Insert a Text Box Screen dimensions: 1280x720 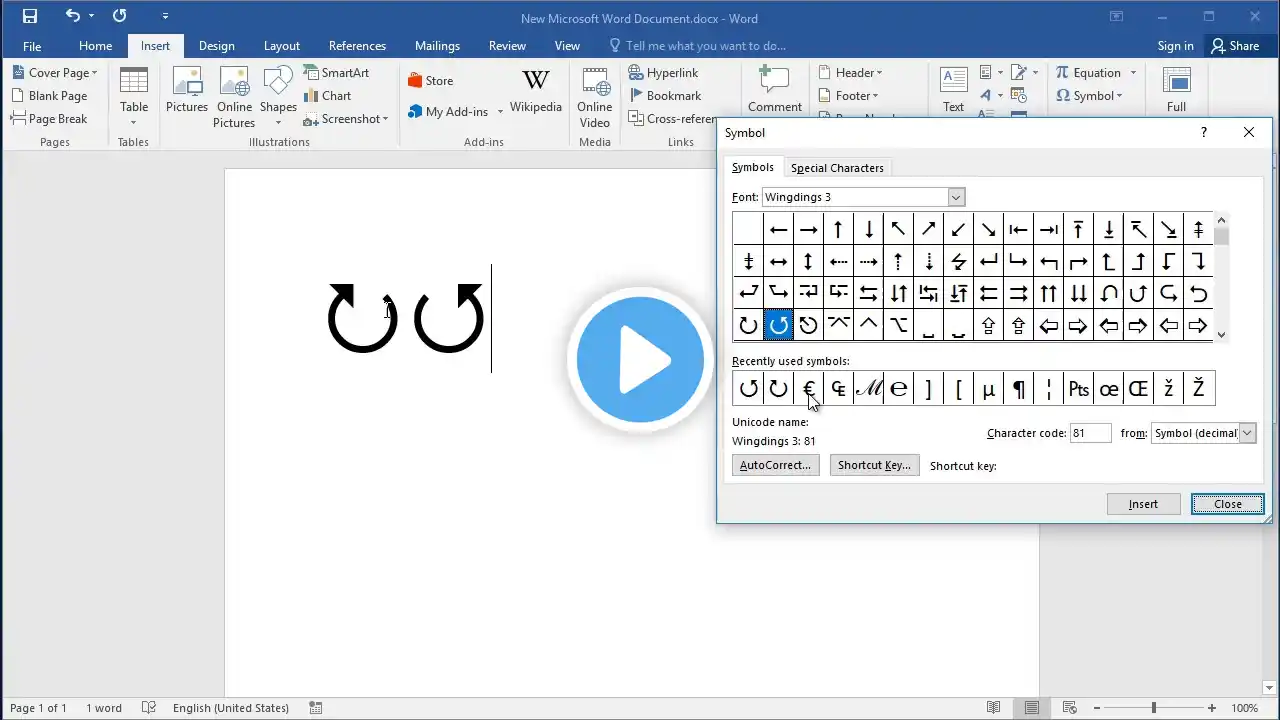coord(953,91)
